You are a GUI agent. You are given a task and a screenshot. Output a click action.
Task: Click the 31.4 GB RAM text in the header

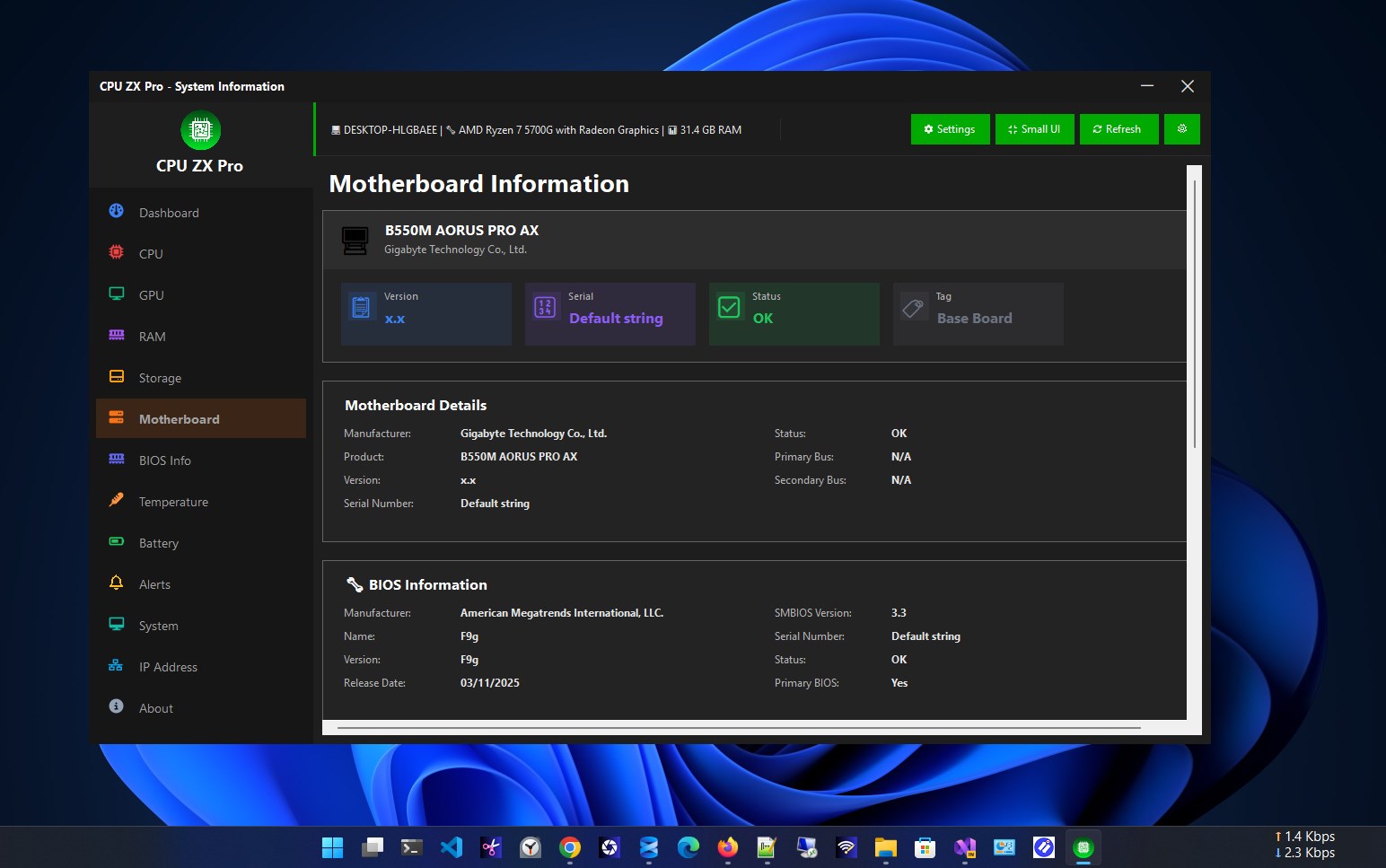(710, 130)
